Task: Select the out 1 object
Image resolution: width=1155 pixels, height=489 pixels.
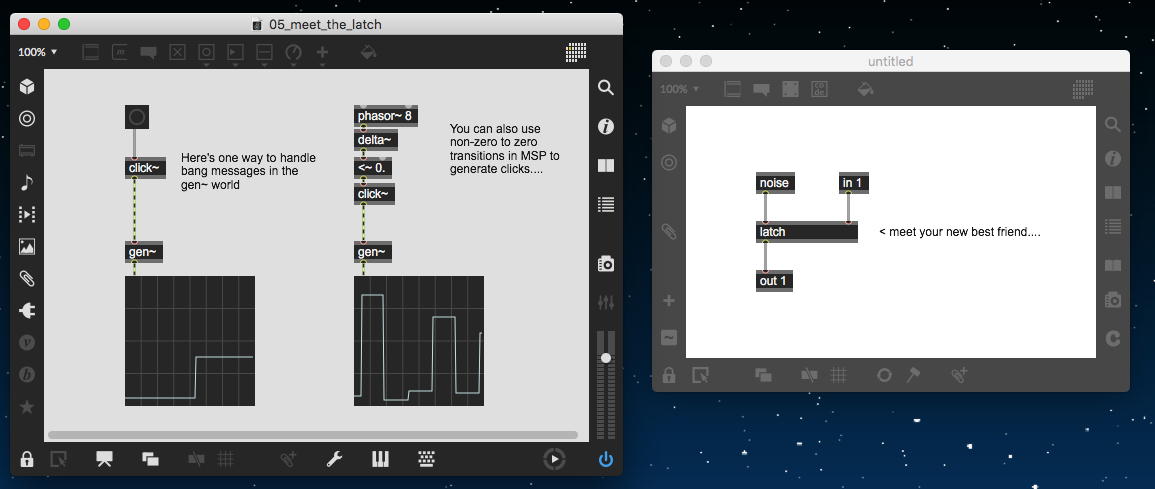Action: click(774, 281)
